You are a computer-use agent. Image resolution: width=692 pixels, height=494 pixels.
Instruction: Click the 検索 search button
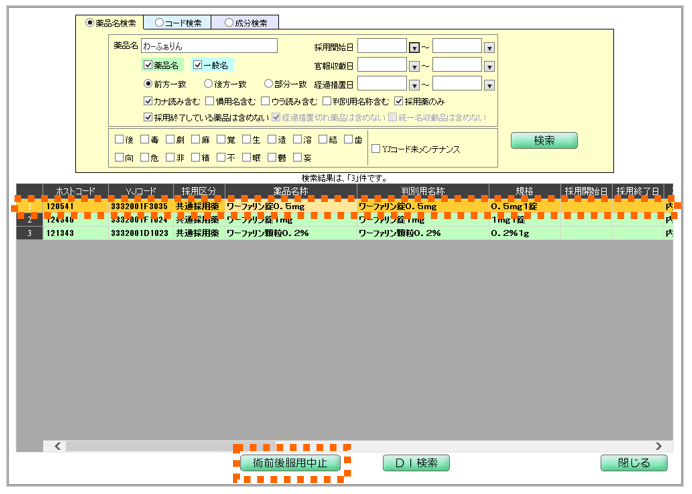(x=544, y=141)
